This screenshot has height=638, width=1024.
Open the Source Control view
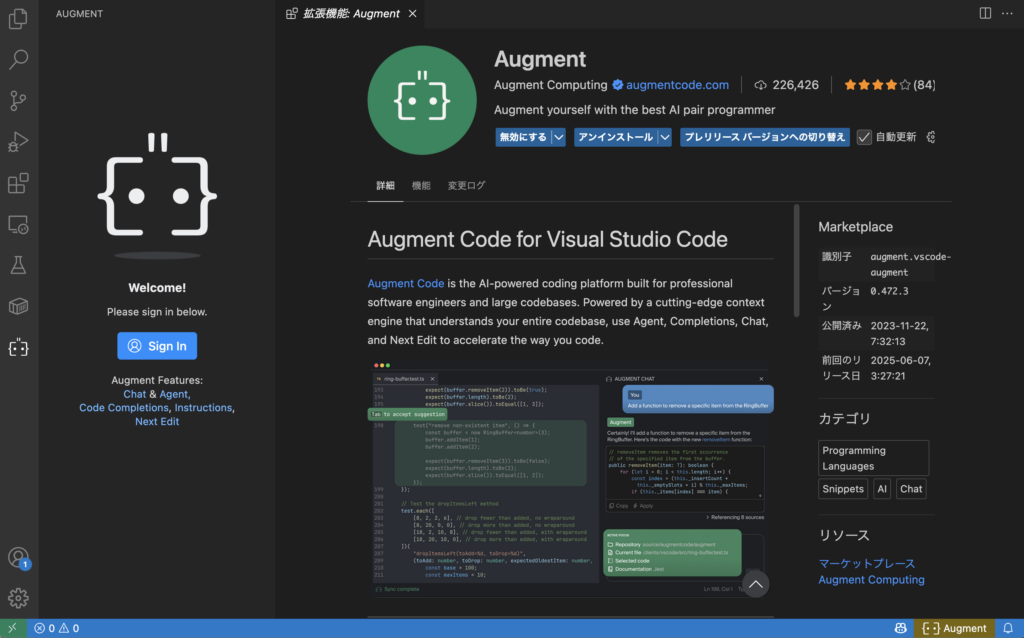pyautogui.click(x=19, y=101)
